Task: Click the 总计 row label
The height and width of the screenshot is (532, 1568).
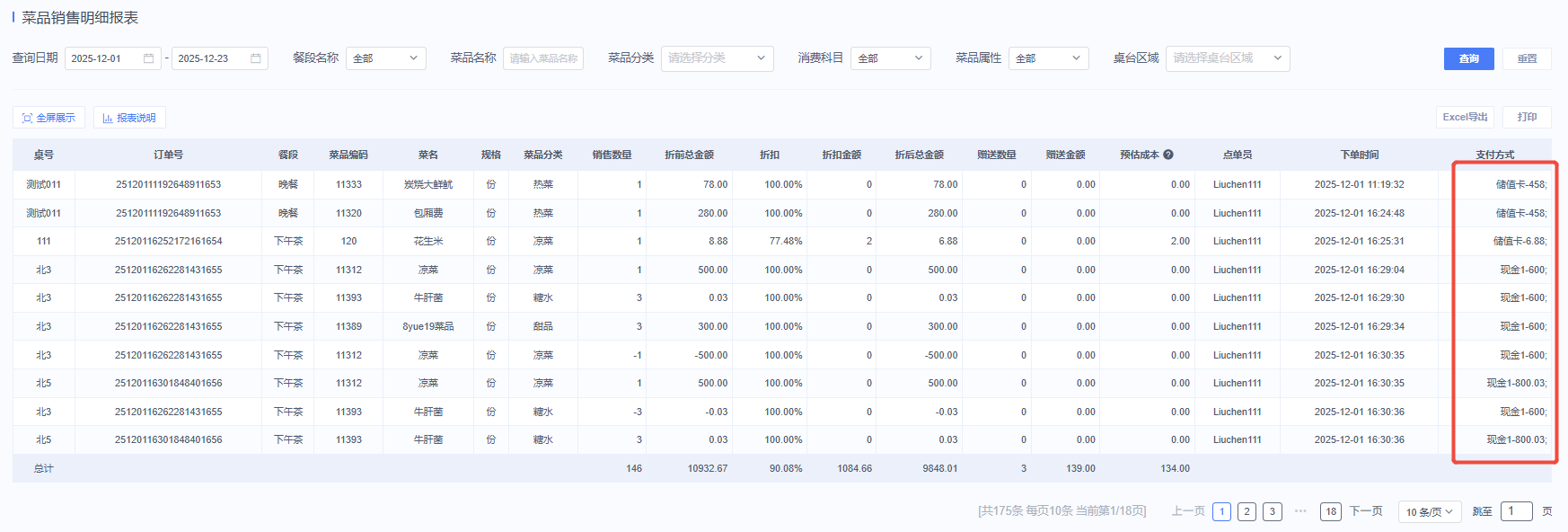Action: (x=44, y=468)
